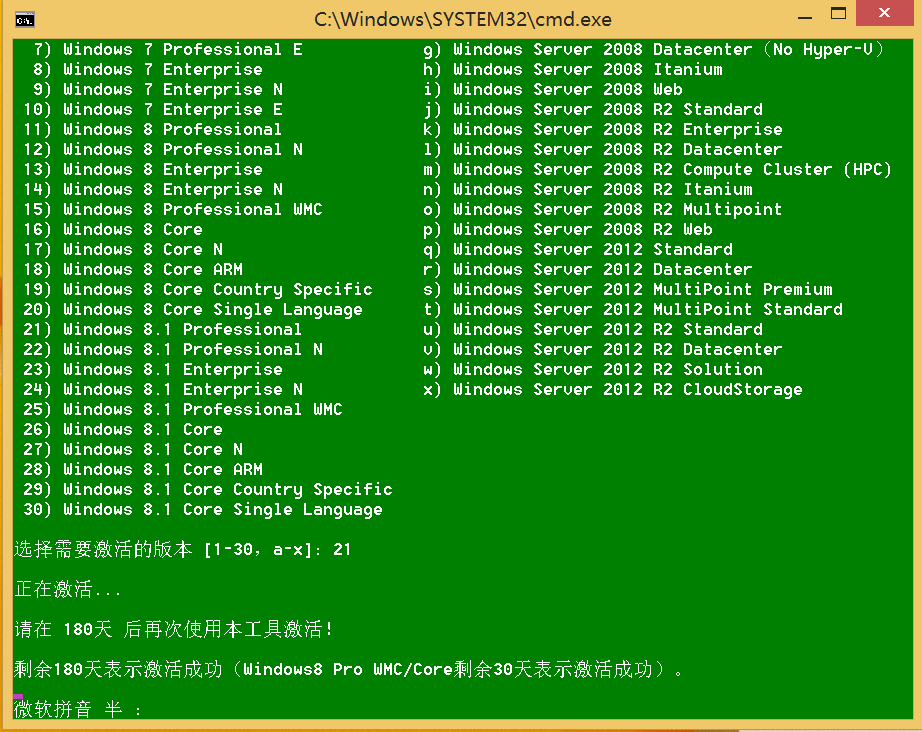Click the status line 正在激活...

coord(68,589)
